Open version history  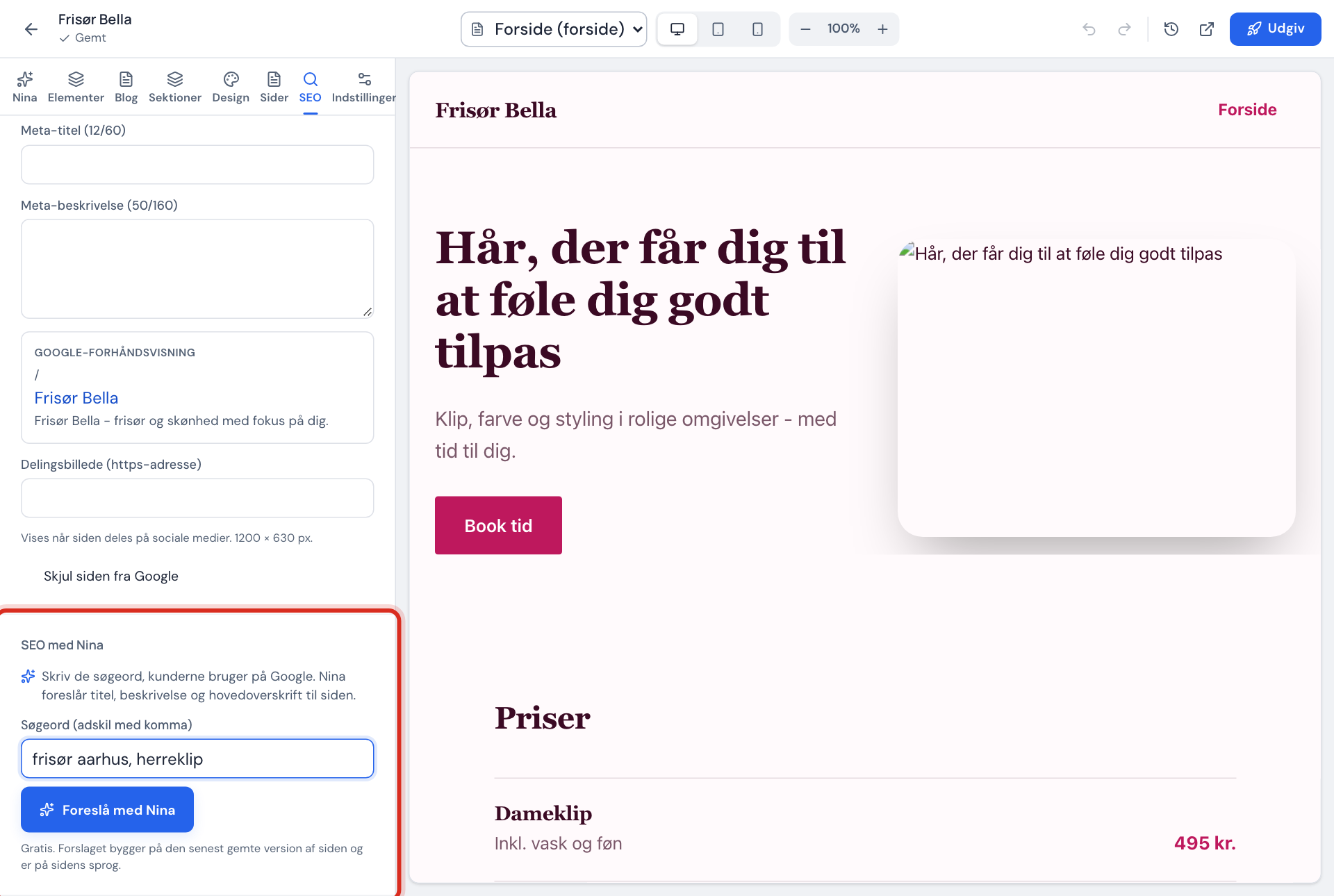1171,29
